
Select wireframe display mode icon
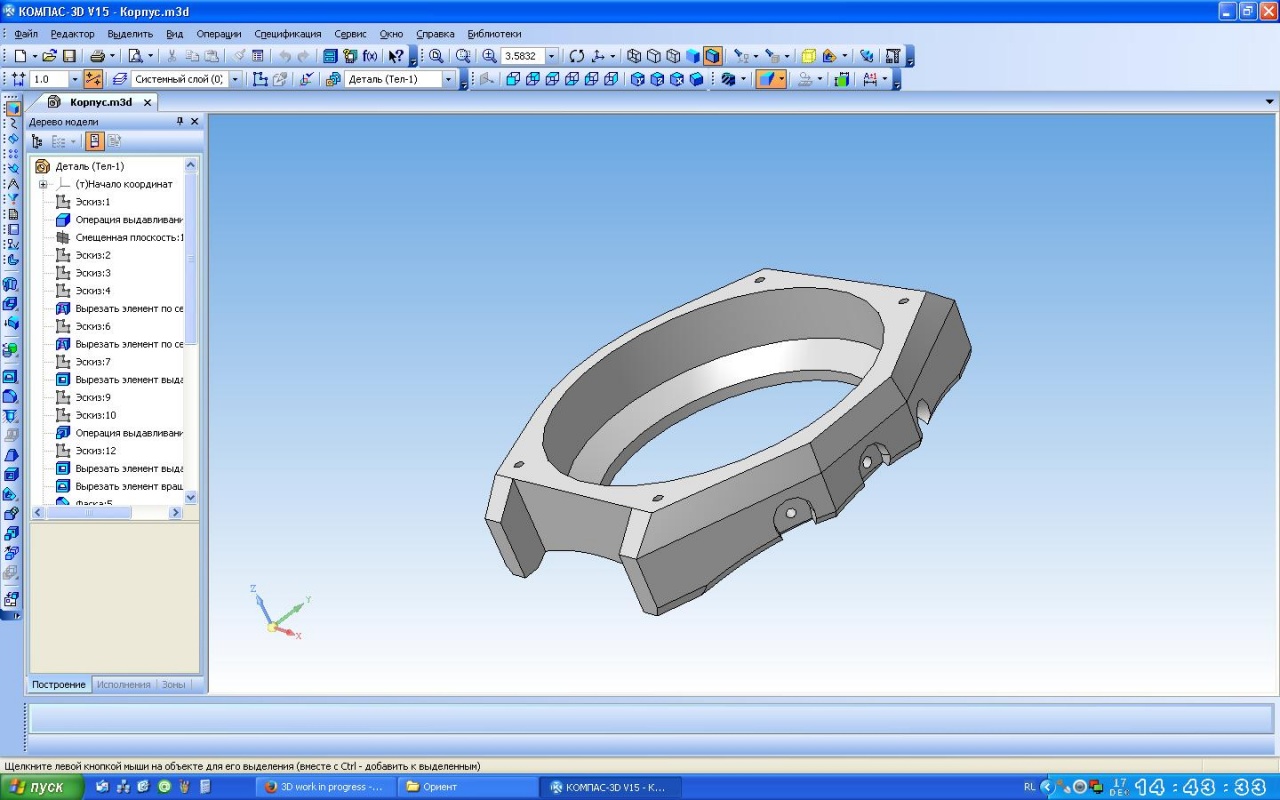coord(634,56)
